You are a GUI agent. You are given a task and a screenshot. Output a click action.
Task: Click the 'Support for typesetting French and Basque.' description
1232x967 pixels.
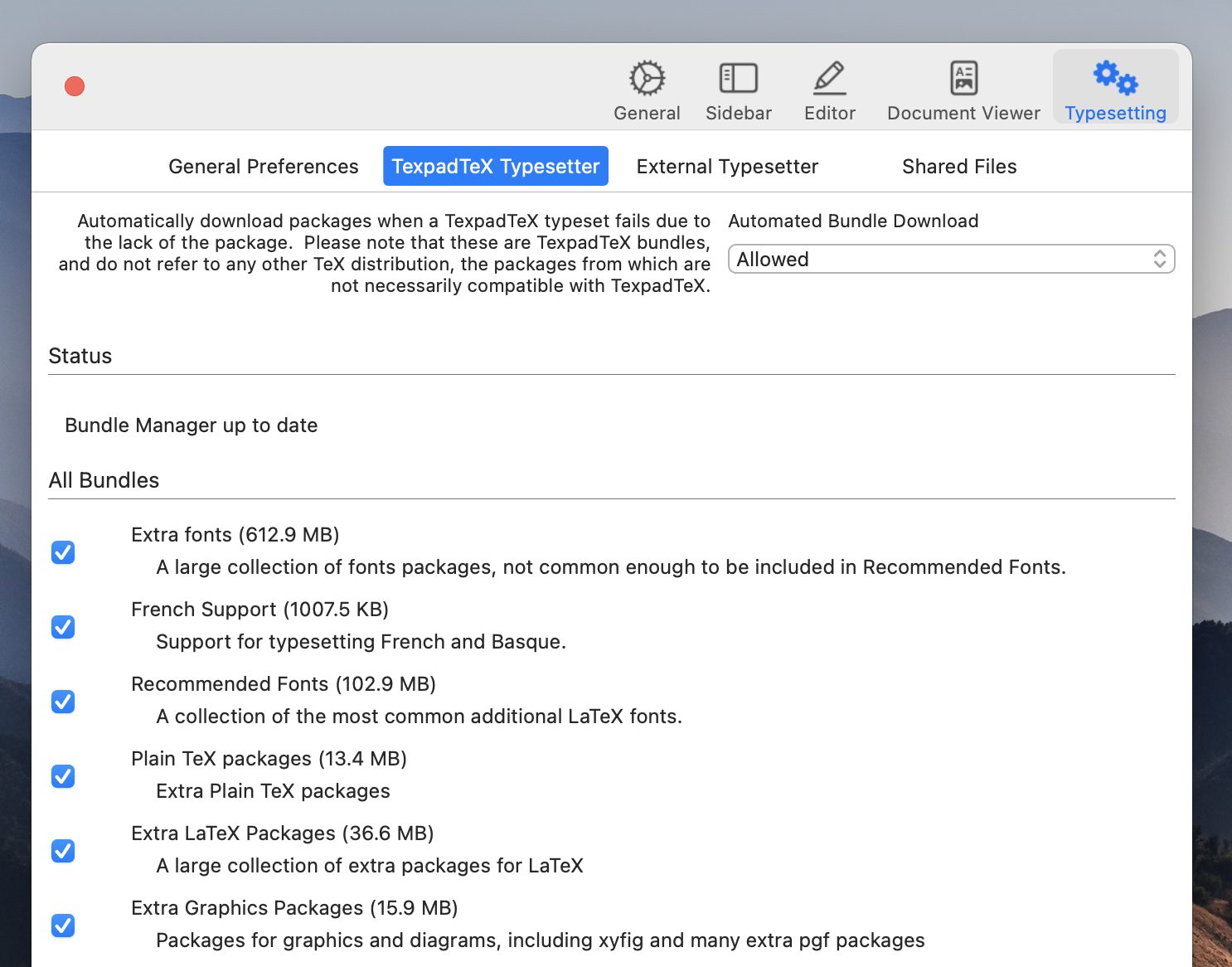coord(361,642)
